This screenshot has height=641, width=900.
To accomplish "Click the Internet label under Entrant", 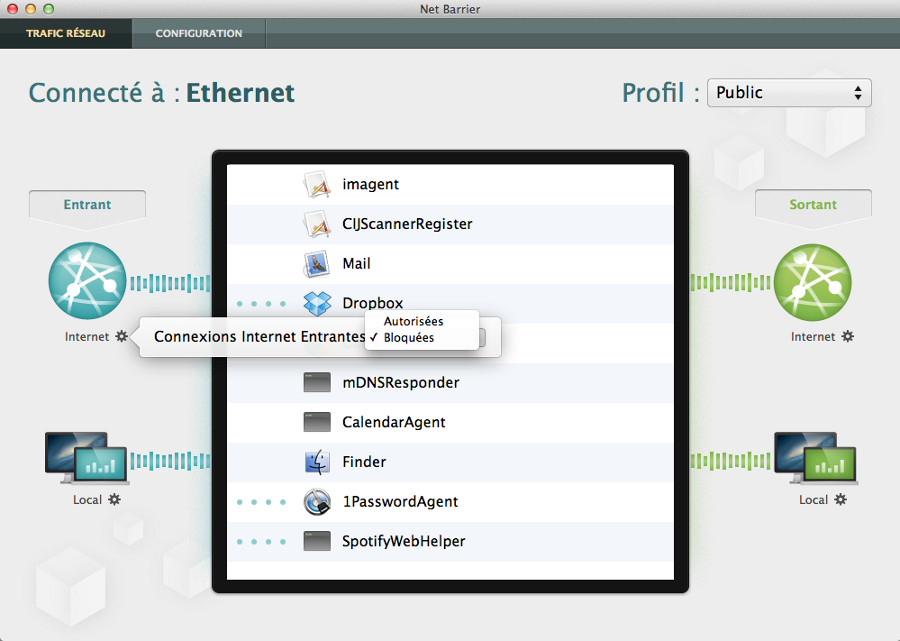I will (x=87, y=337).
